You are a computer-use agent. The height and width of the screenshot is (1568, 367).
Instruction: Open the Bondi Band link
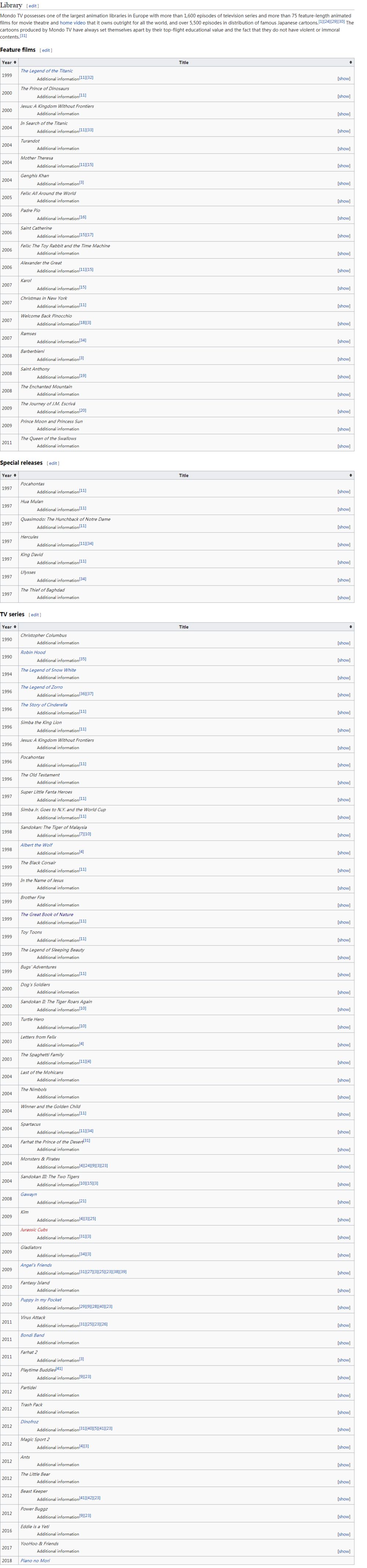click(x=32, y=1335)
